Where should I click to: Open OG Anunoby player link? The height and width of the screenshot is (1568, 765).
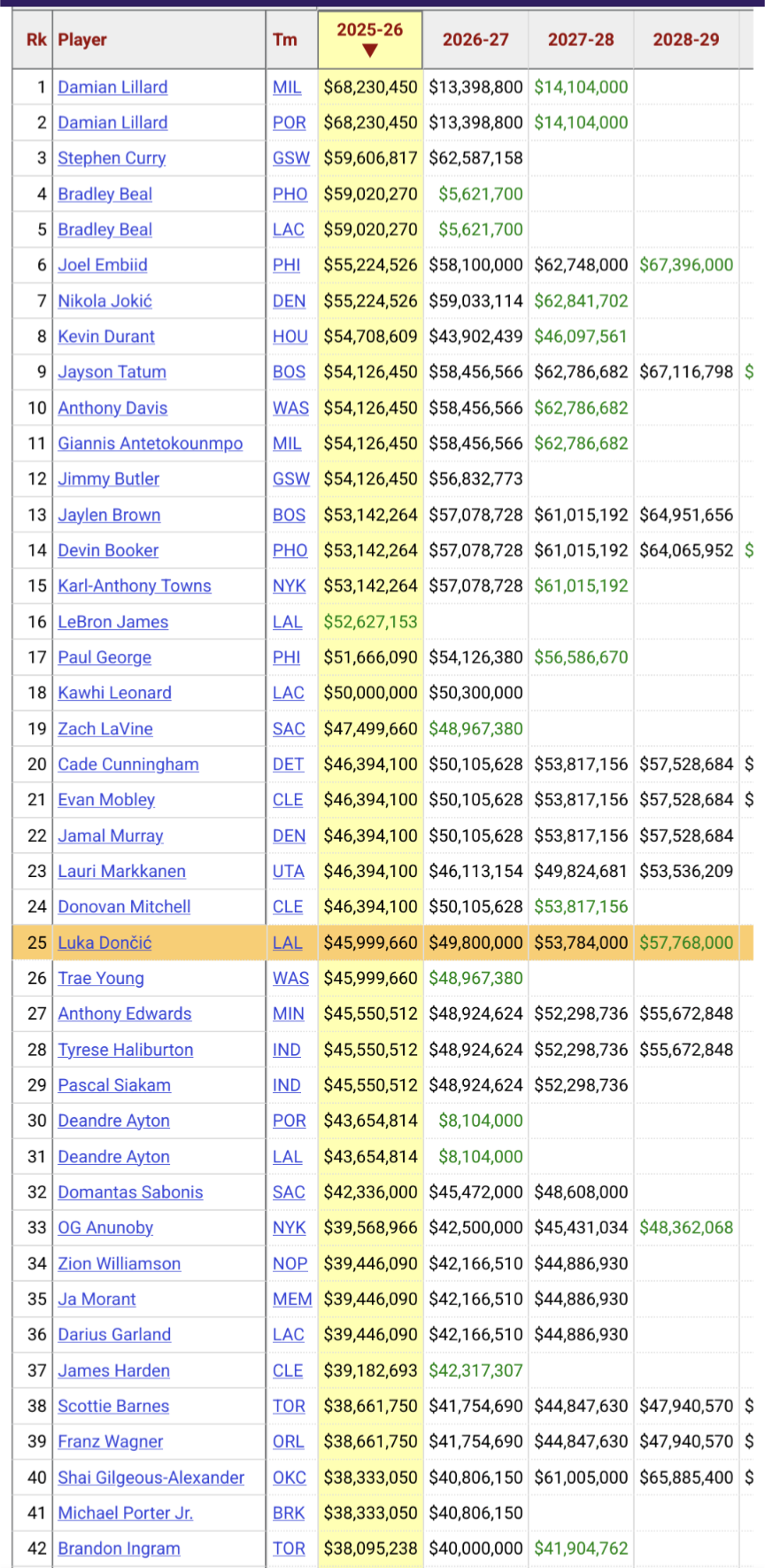click(105, 1228)
